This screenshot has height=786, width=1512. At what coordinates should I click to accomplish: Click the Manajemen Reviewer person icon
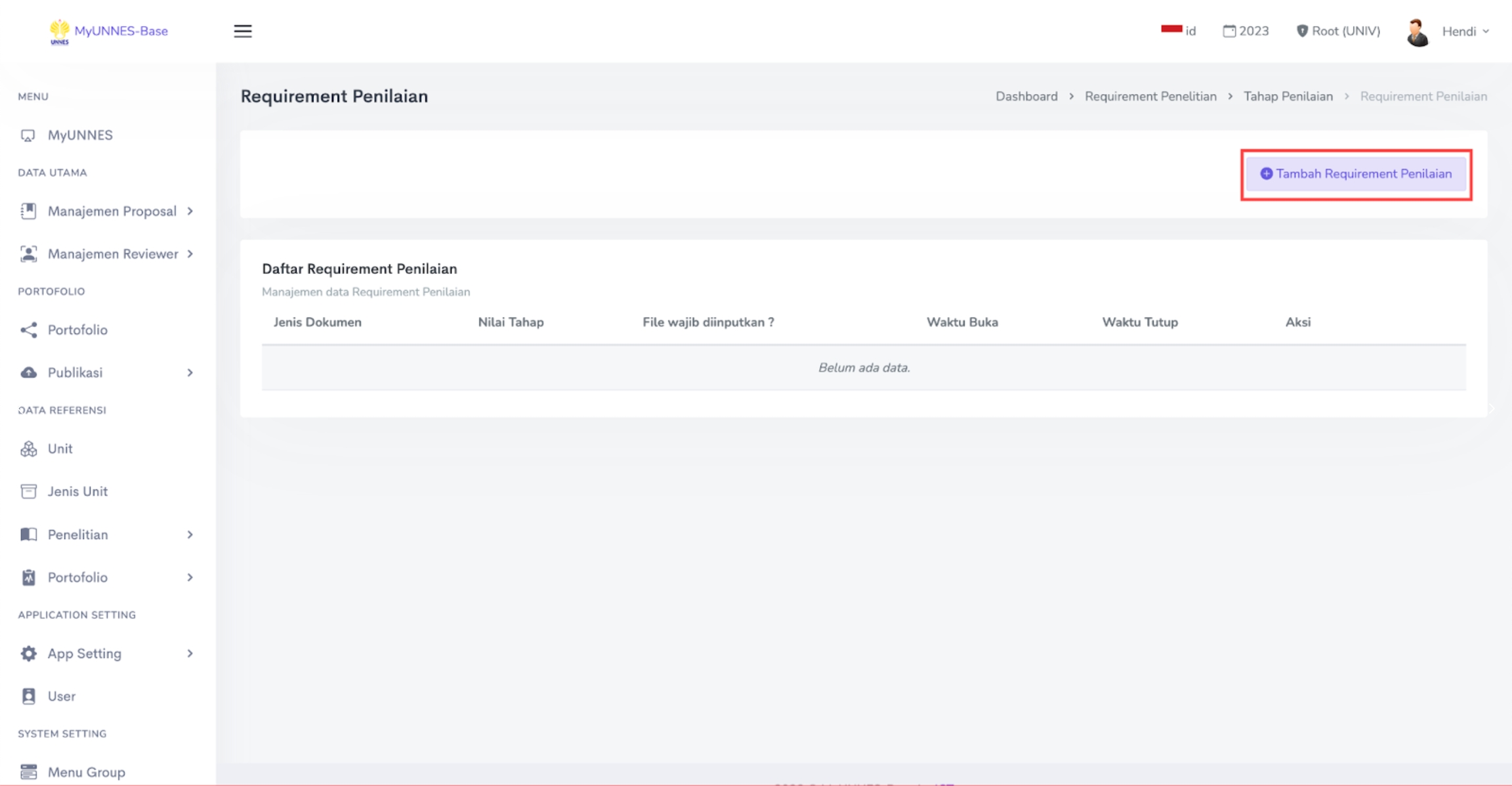28,254
